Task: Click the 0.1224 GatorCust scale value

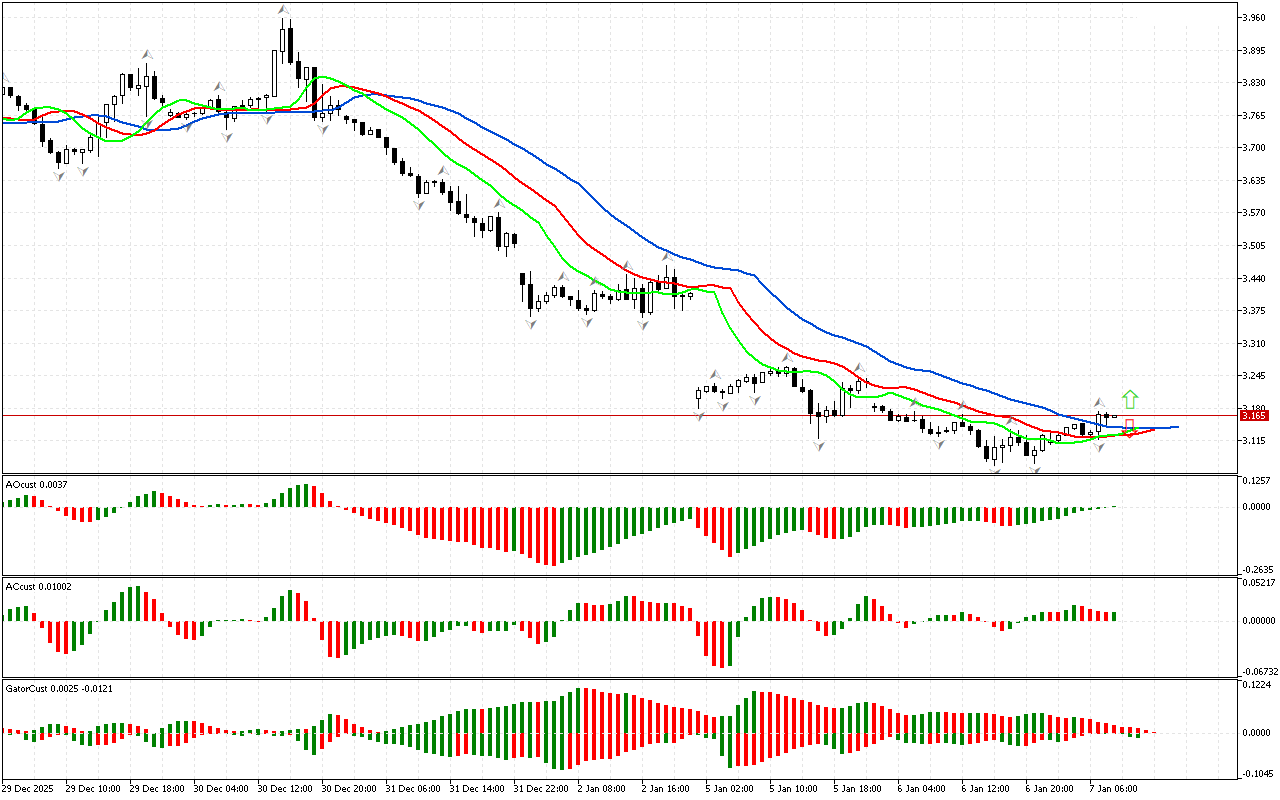Action: point(1256,685)
